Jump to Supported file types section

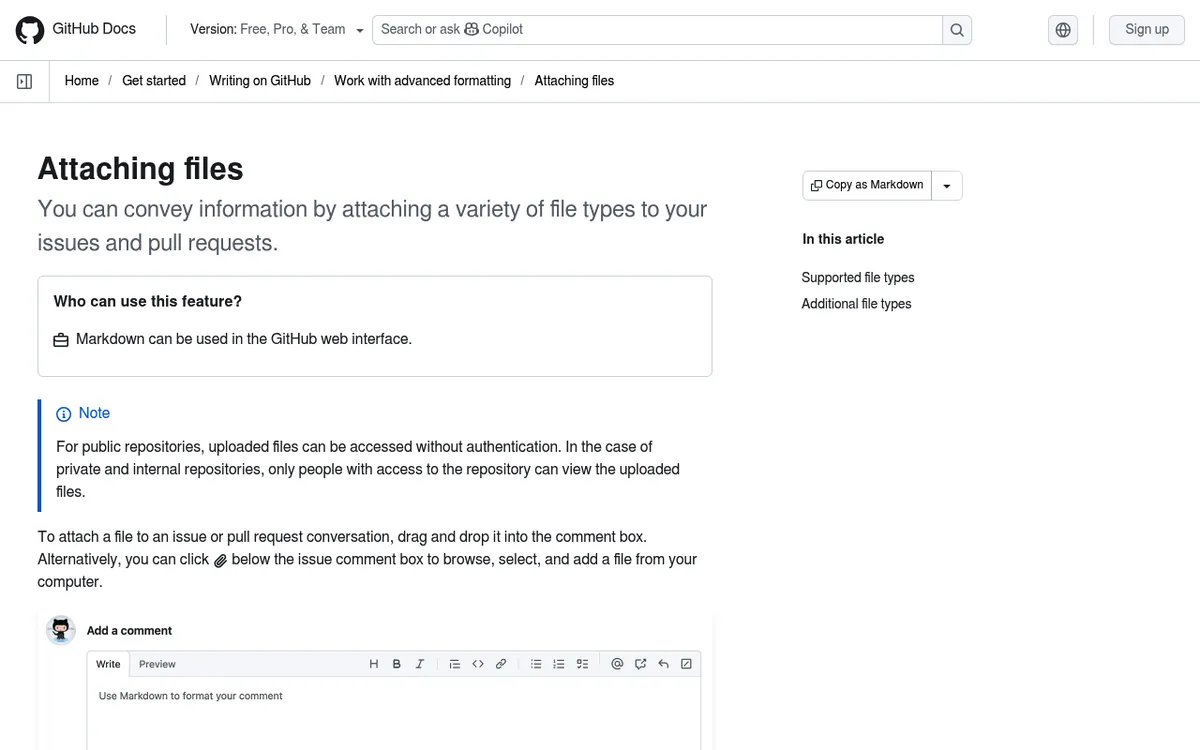pos(858,278)
